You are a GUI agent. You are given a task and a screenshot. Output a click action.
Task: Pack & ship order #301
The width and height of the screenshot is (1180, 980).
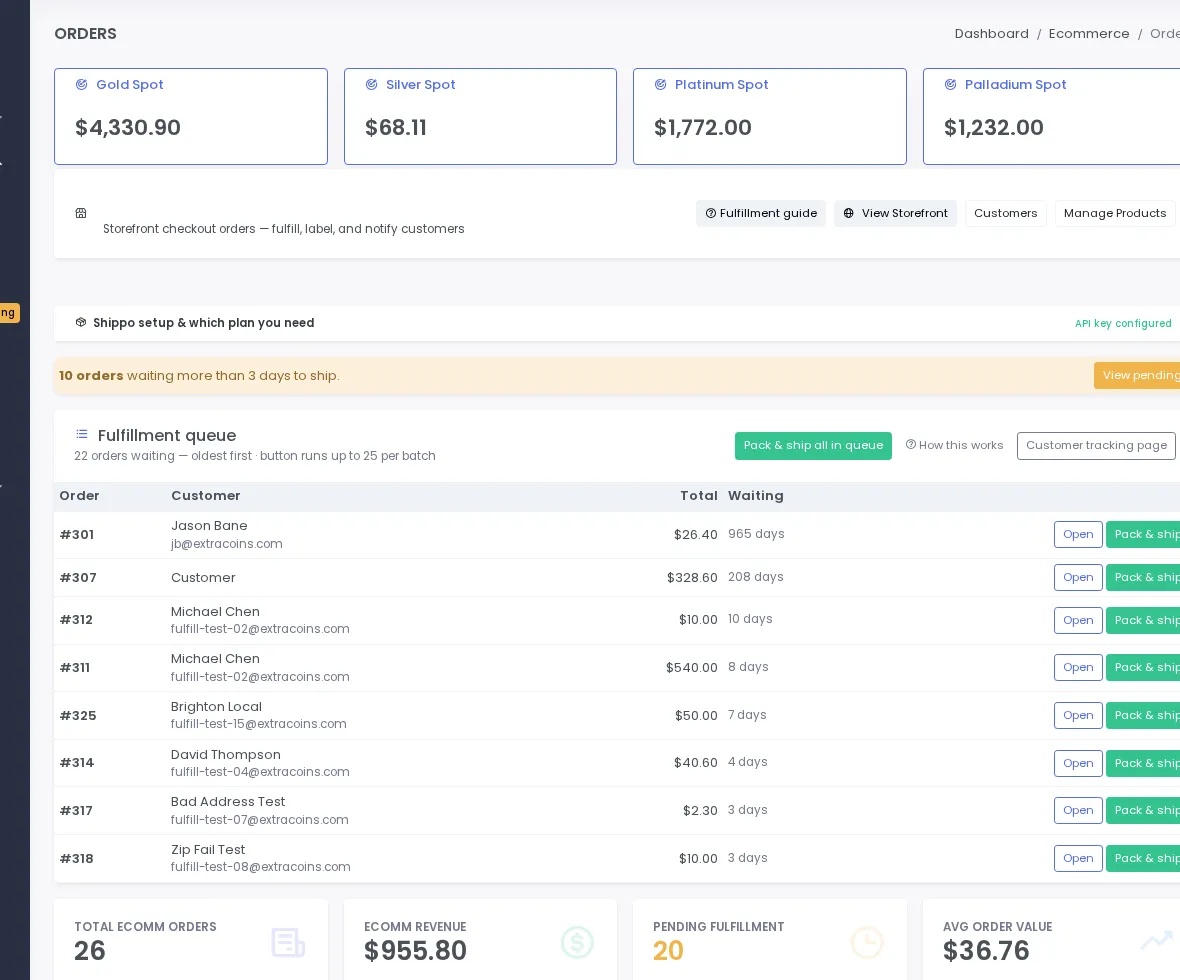(1143, 534)
